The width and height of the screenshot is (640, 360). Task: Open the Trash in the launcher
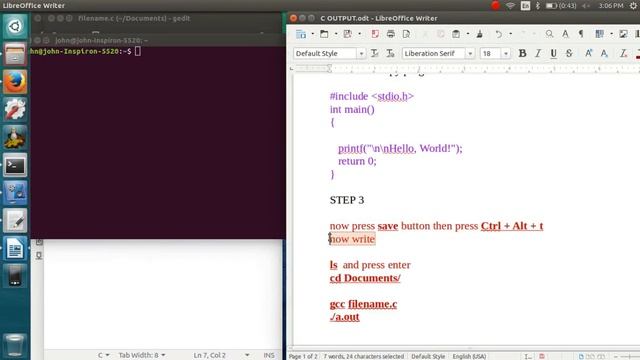tap(15, 345)
